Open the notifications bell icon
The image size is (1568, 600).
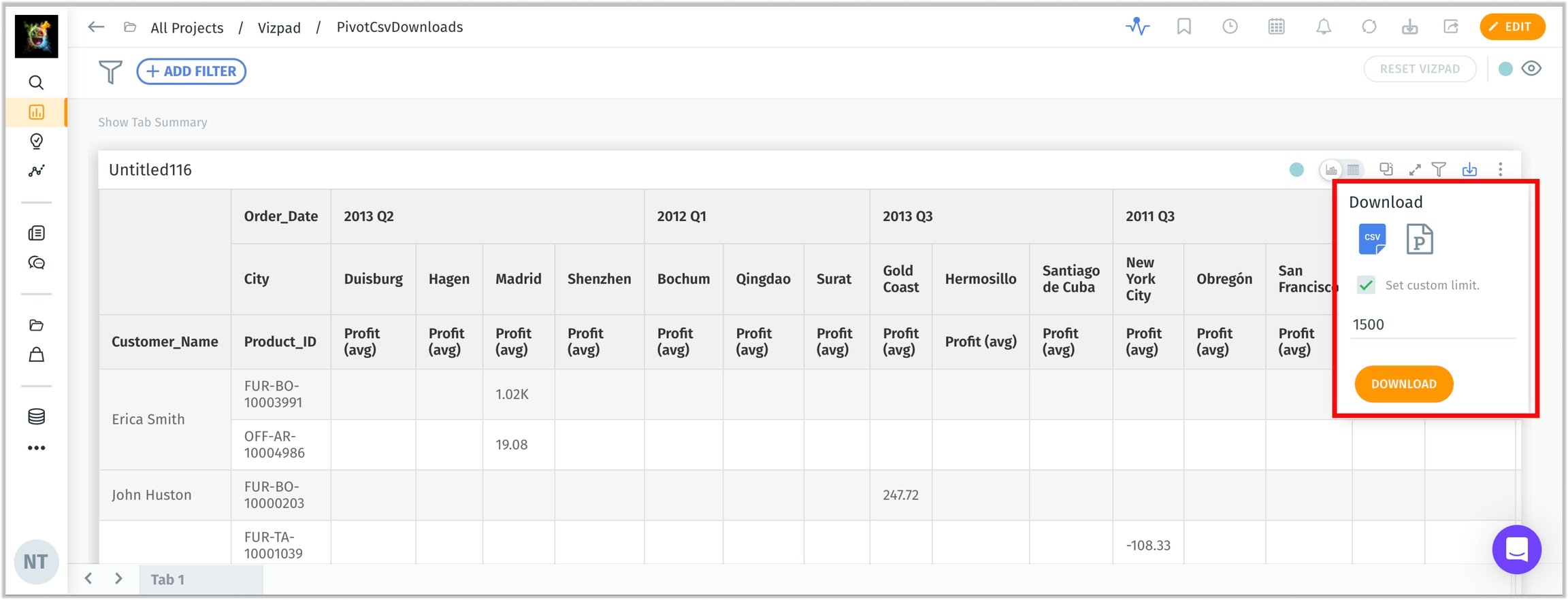coord(1323,27)
